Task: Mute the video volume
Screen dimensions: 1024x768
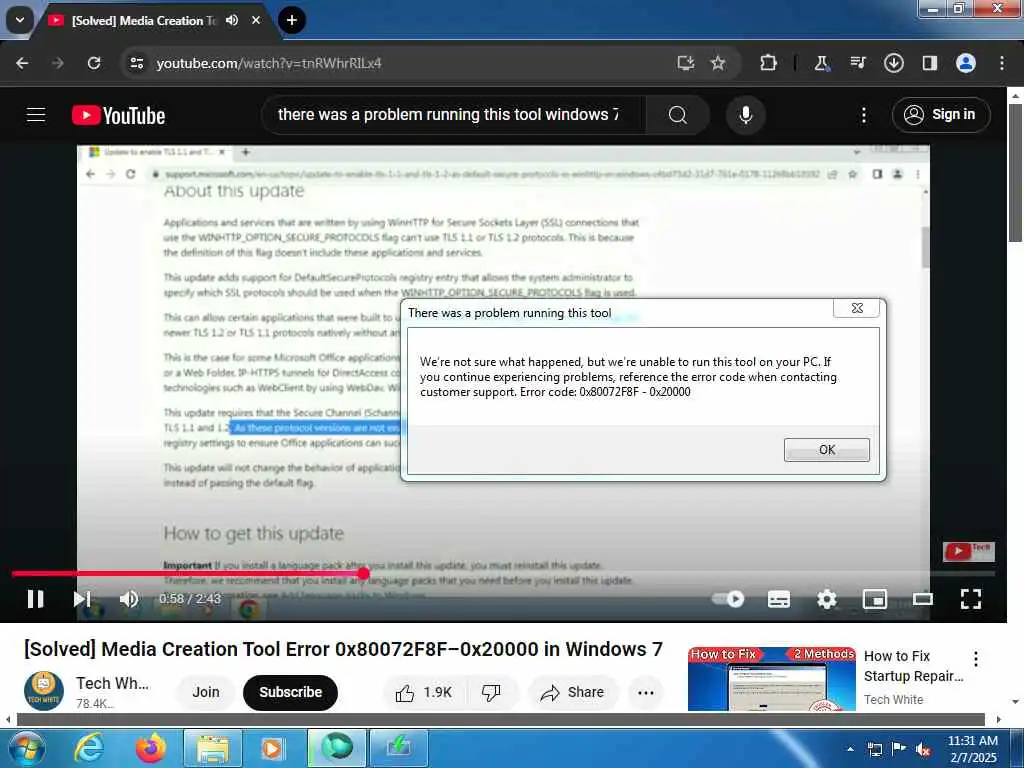Action: click(x=129, y=599)
